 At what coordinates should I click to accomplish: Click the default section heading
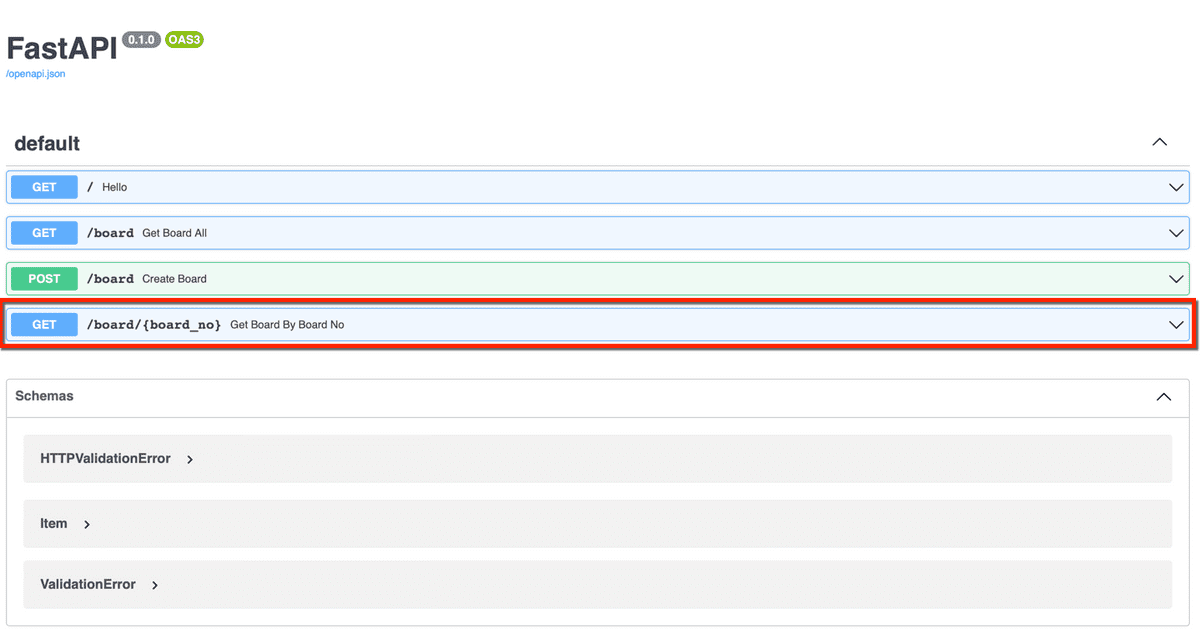47,144
